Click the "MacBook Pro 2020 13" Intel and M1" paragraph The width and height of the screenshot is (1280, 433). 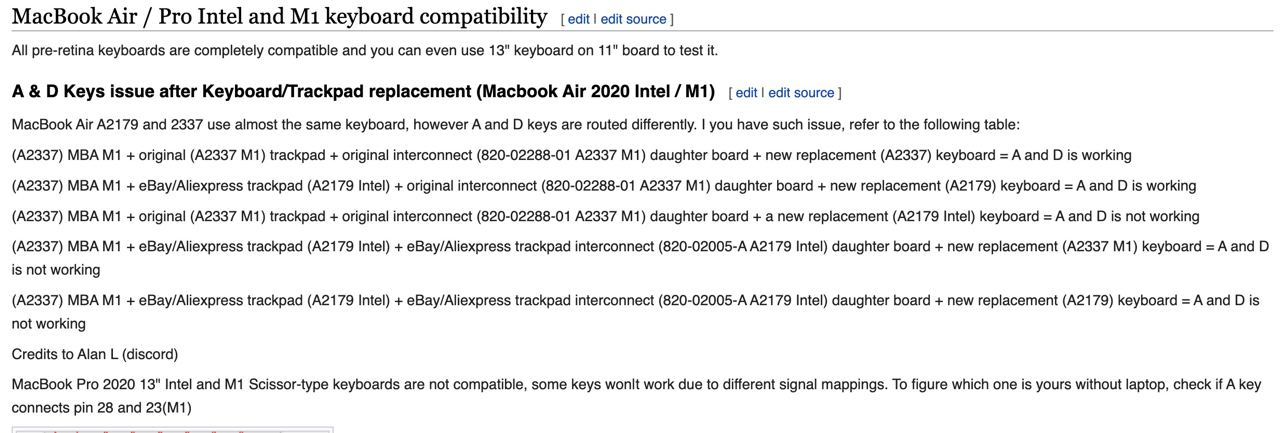pos(637,396)
